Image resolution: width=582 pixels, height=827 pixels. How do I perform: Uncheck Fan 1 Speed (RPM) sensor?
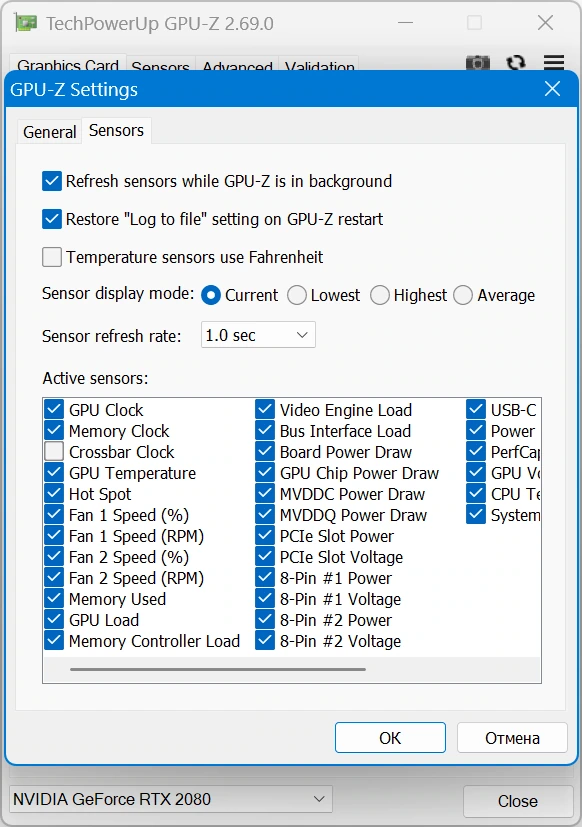click(54, 536)
